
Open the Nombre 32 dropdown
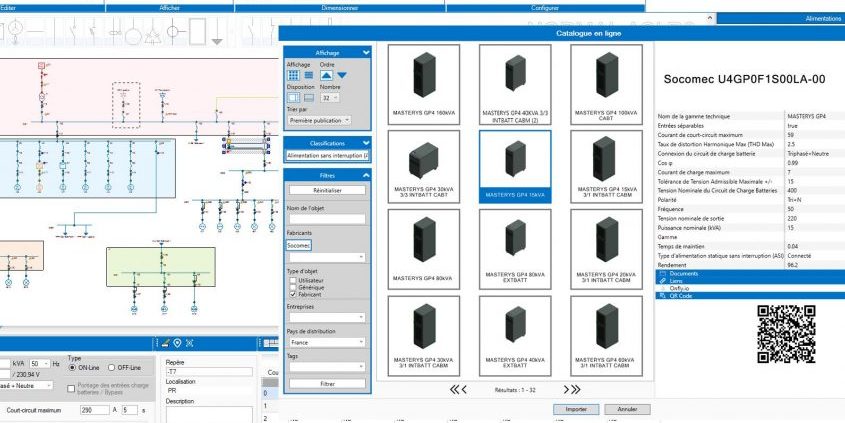[330, 98]
